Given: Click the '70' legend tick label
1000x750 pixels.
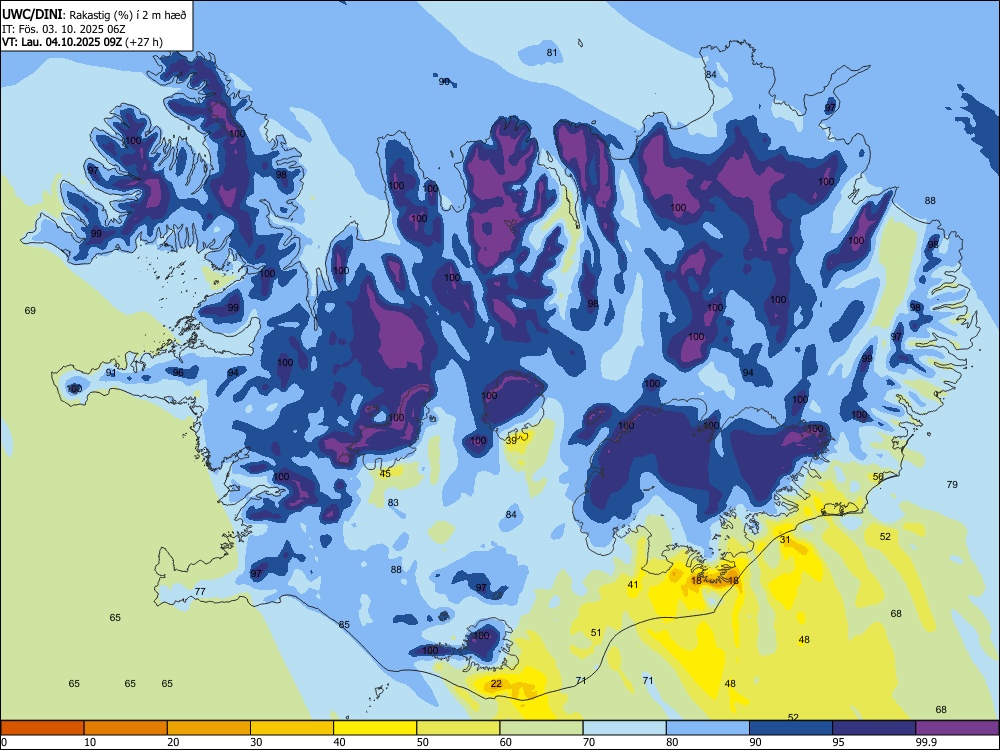Looking at the screenshot, I should [x=591, y=742].
